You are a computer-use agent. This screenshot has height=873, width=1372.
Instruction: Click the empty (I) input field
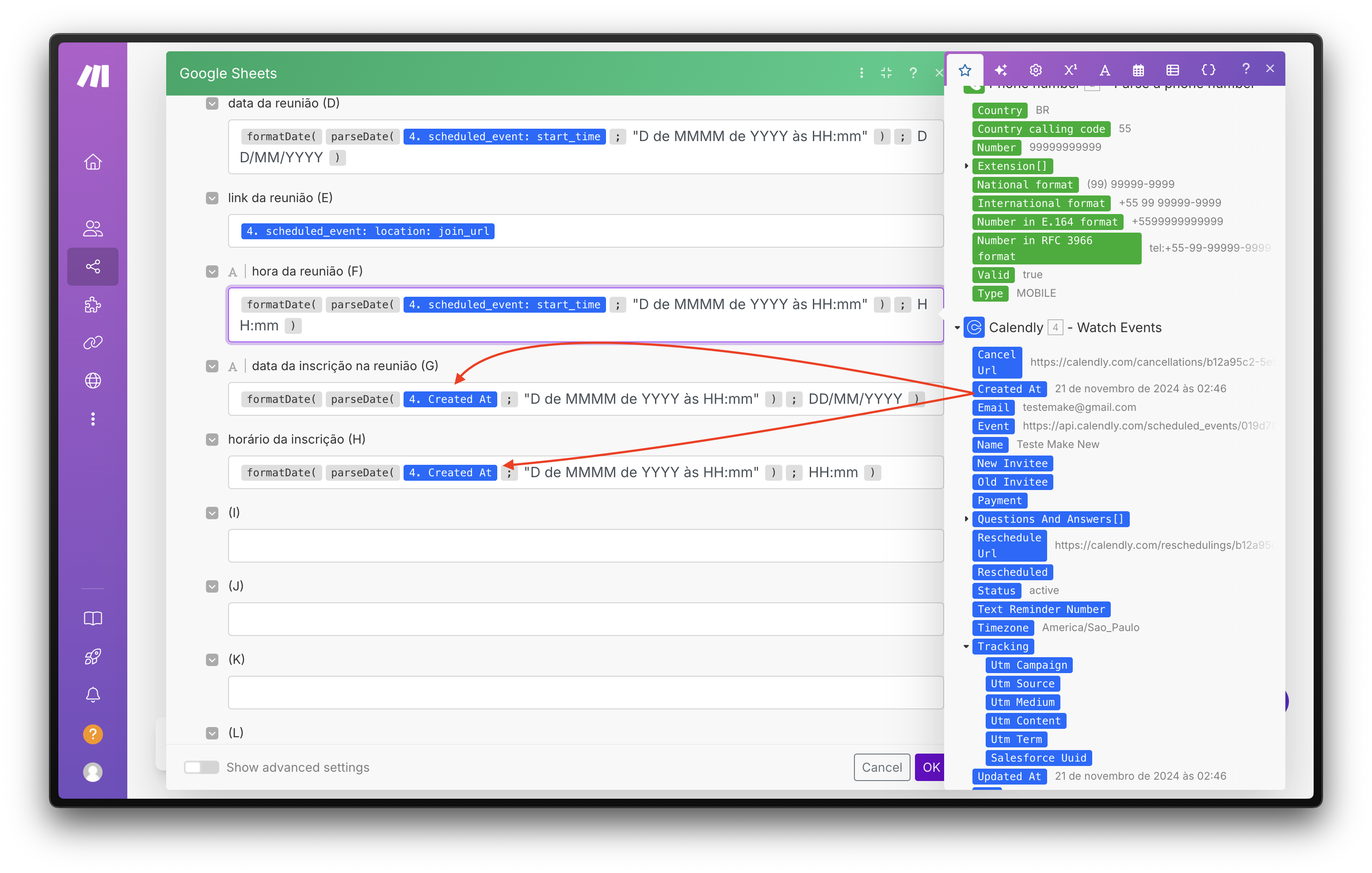(585, 546)
